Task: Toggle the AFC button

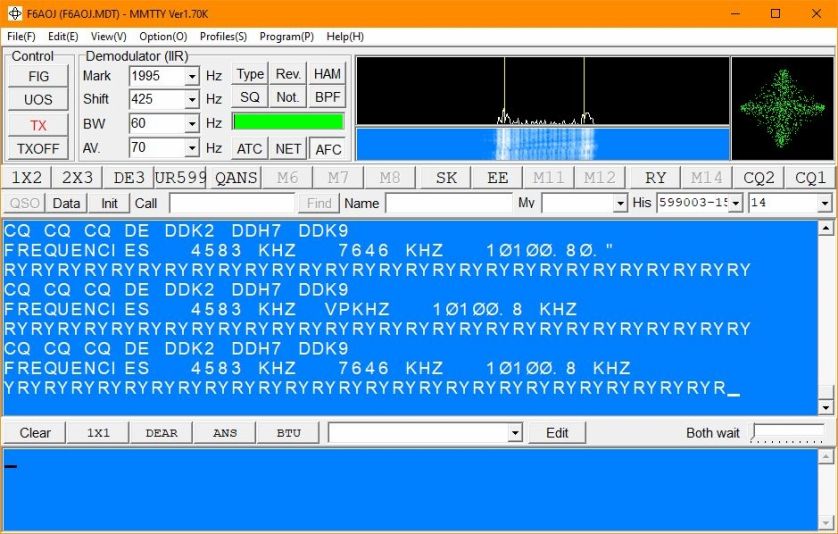Action: point(327,149)
